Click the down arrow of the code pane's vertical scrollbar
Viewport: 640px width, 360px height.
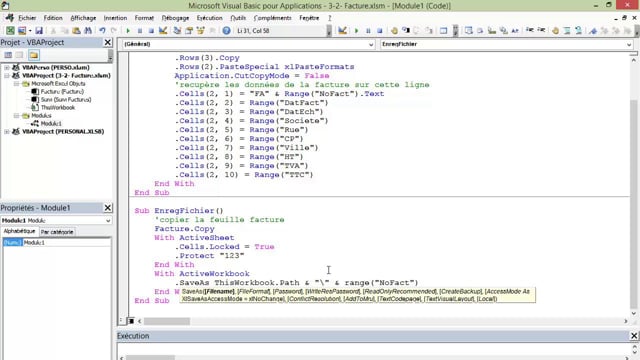point(633,313)
